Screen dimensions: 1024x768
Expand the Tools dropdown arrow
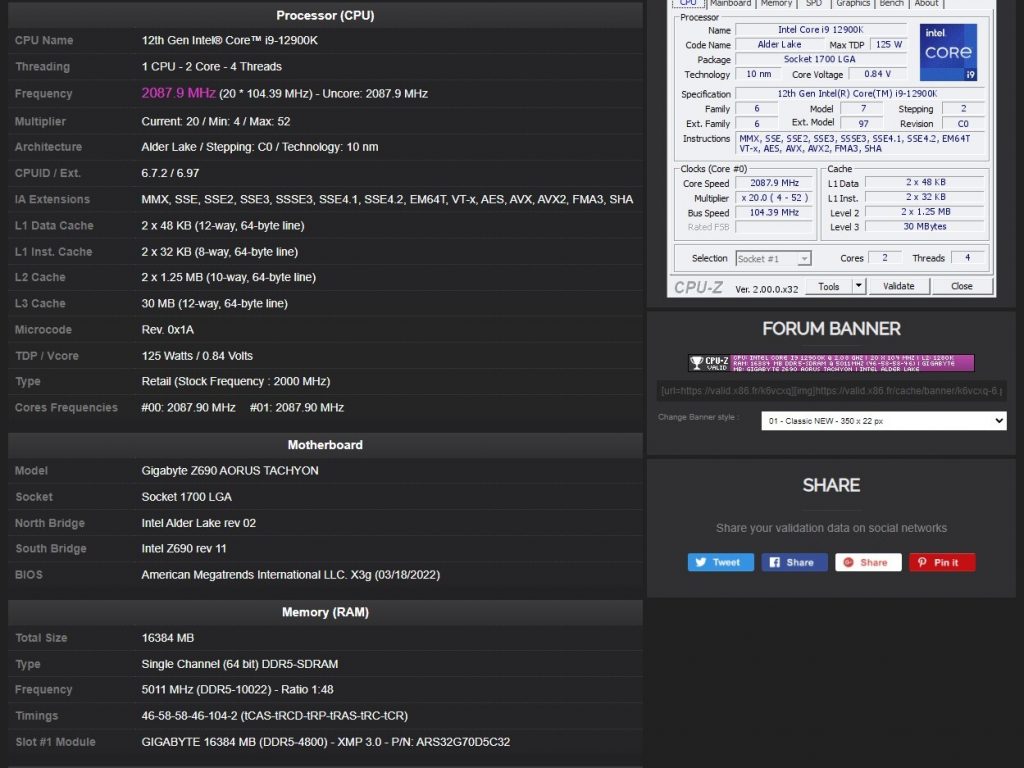click(858, 286)
